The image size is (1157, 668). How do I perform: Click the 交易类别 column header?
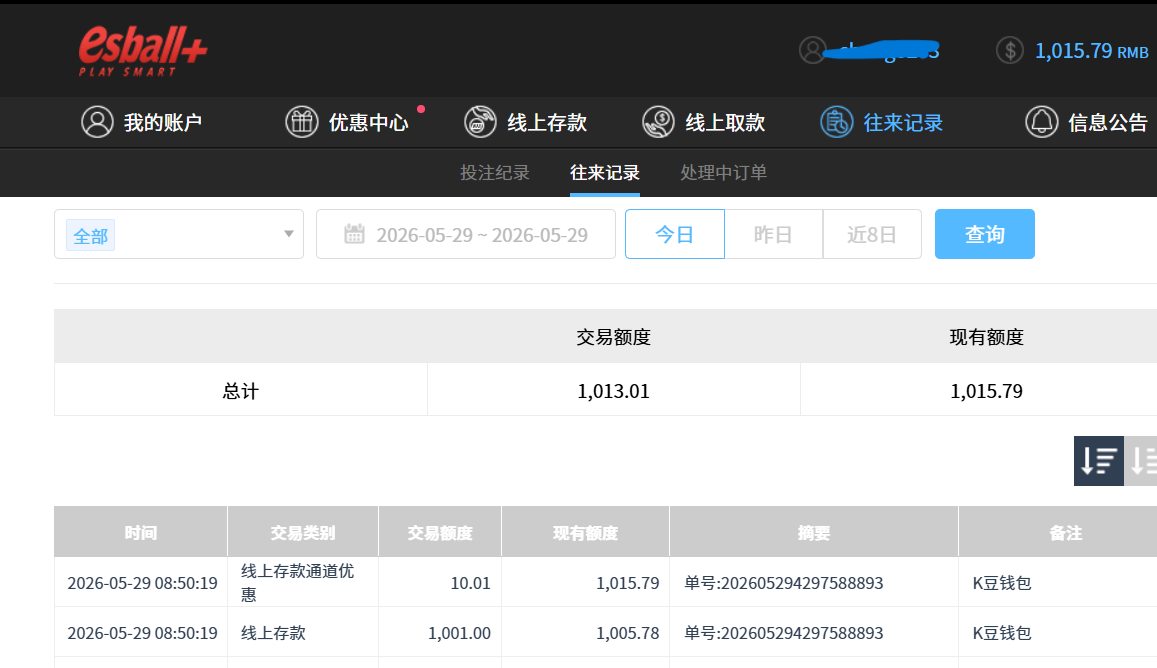[303, 532]
